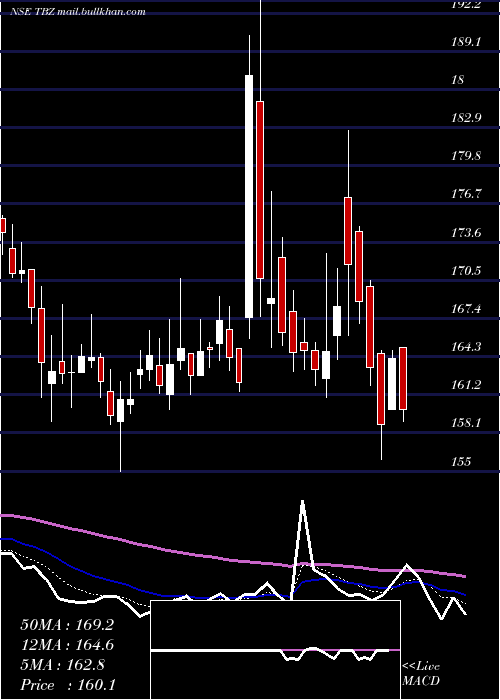This screenshot has height=700, width=500.
Task: Select the 182.9 price axis label
Action: click(x=466, y=118)
